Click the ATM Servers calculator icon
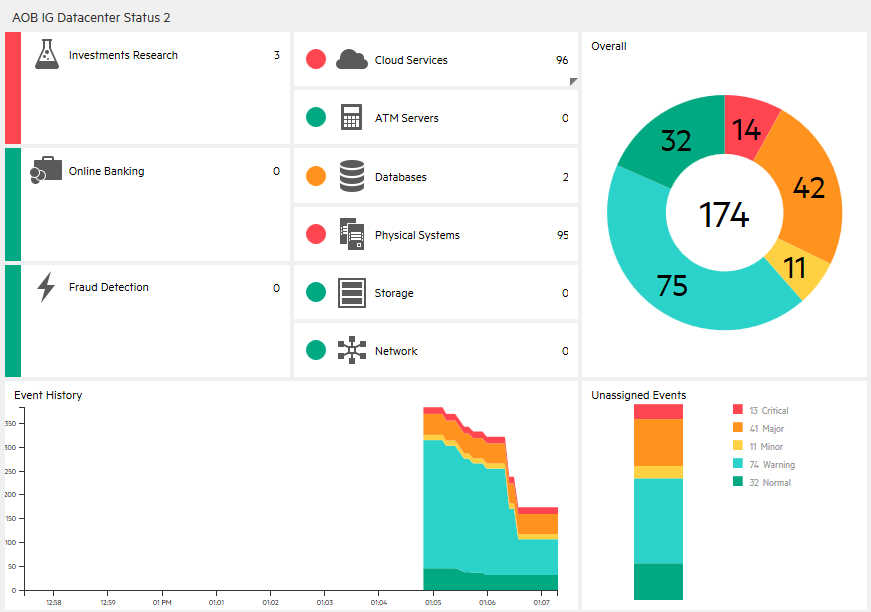871x612 pixels. (x=351, y=117)
